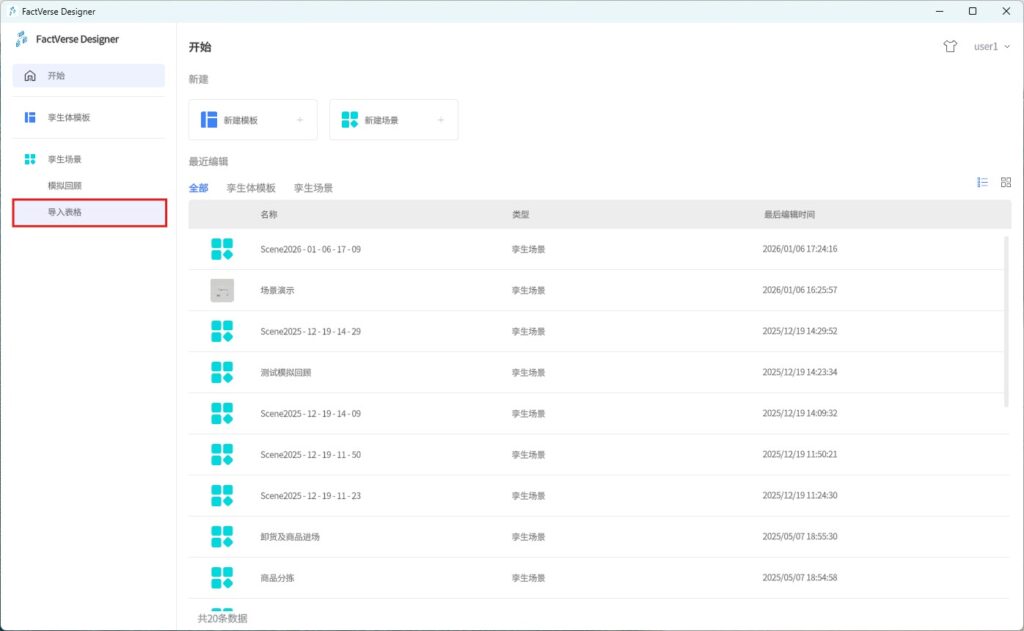Click the skin theme shirt icon

[950, 46]
